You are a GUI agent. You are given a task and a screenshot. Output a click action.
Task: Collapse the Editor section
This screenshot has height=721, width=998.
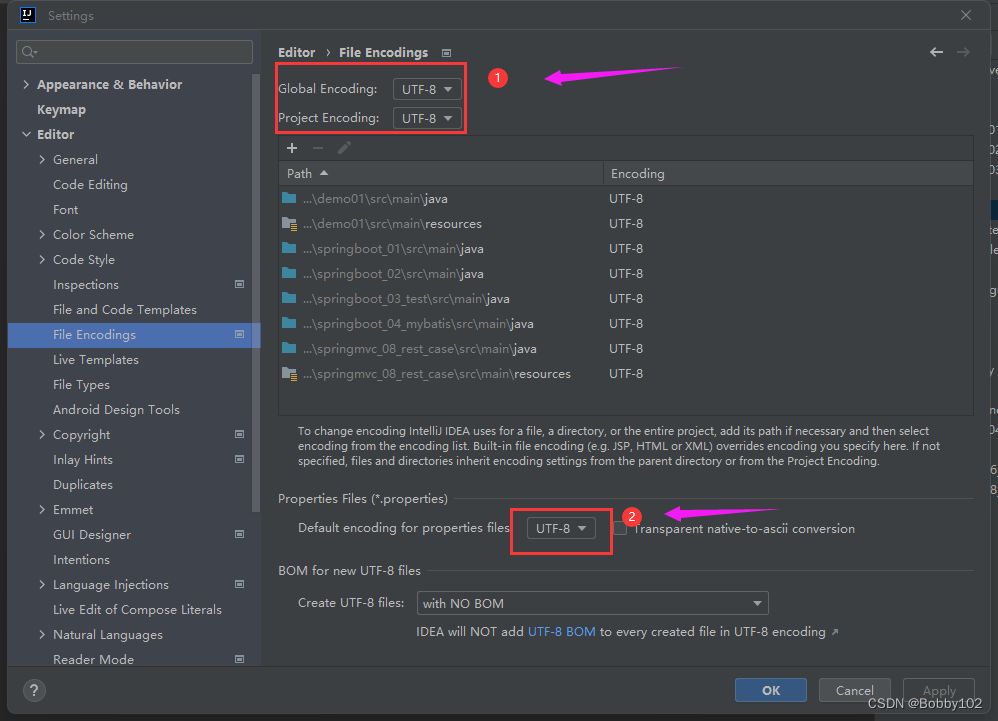26,134
